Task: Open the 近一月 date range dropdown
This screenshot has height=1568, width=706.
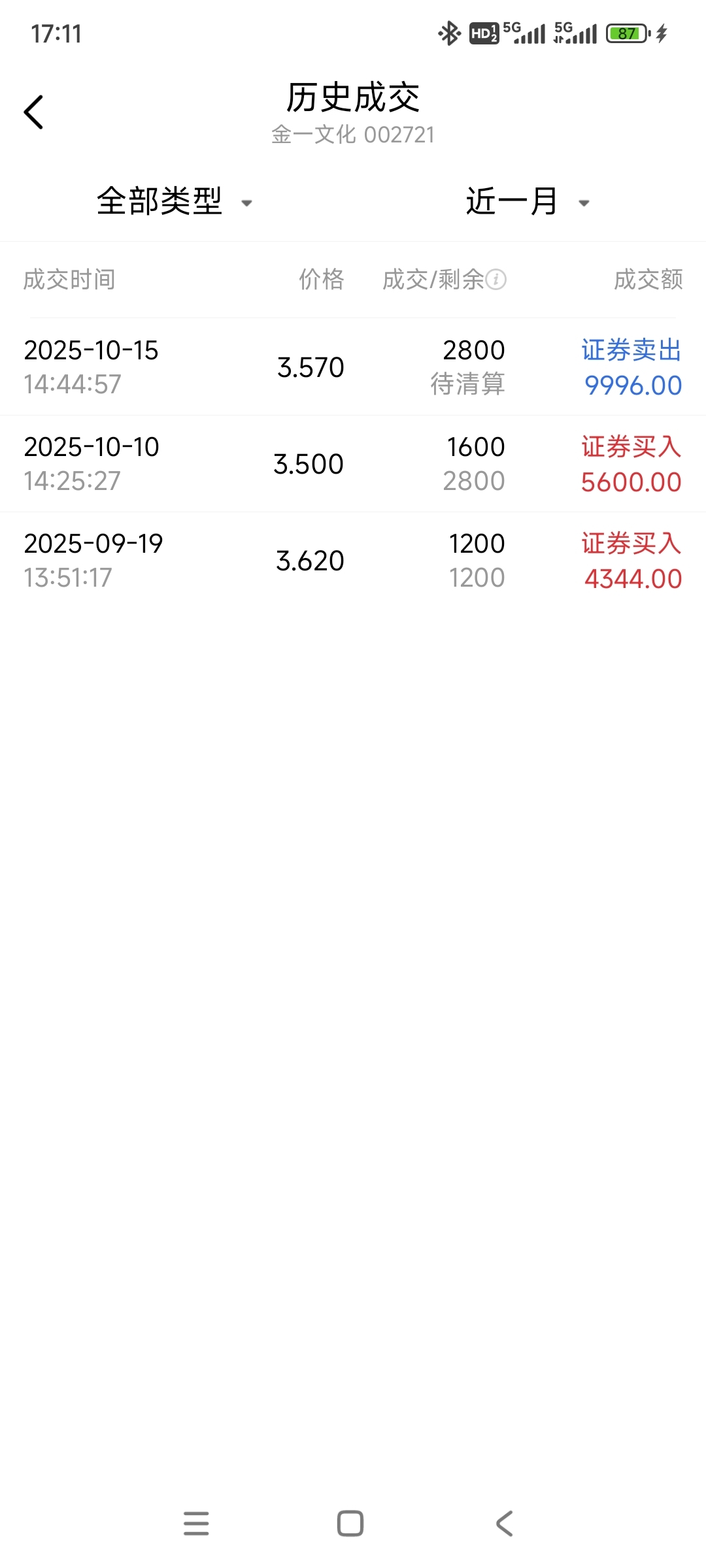Action: tap(512, 201)
